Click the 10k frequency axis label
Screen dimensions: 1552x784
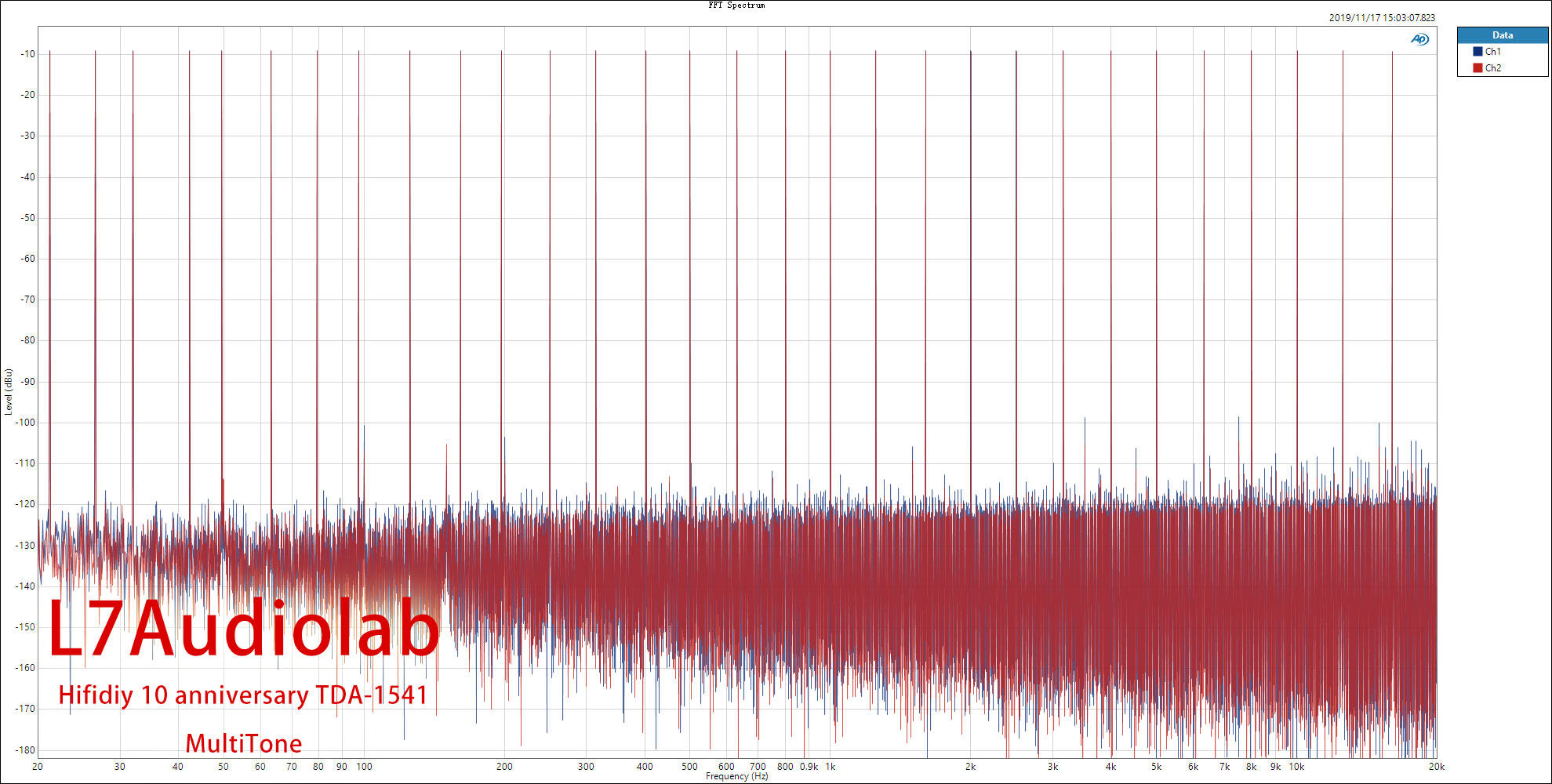point(1296,767)
